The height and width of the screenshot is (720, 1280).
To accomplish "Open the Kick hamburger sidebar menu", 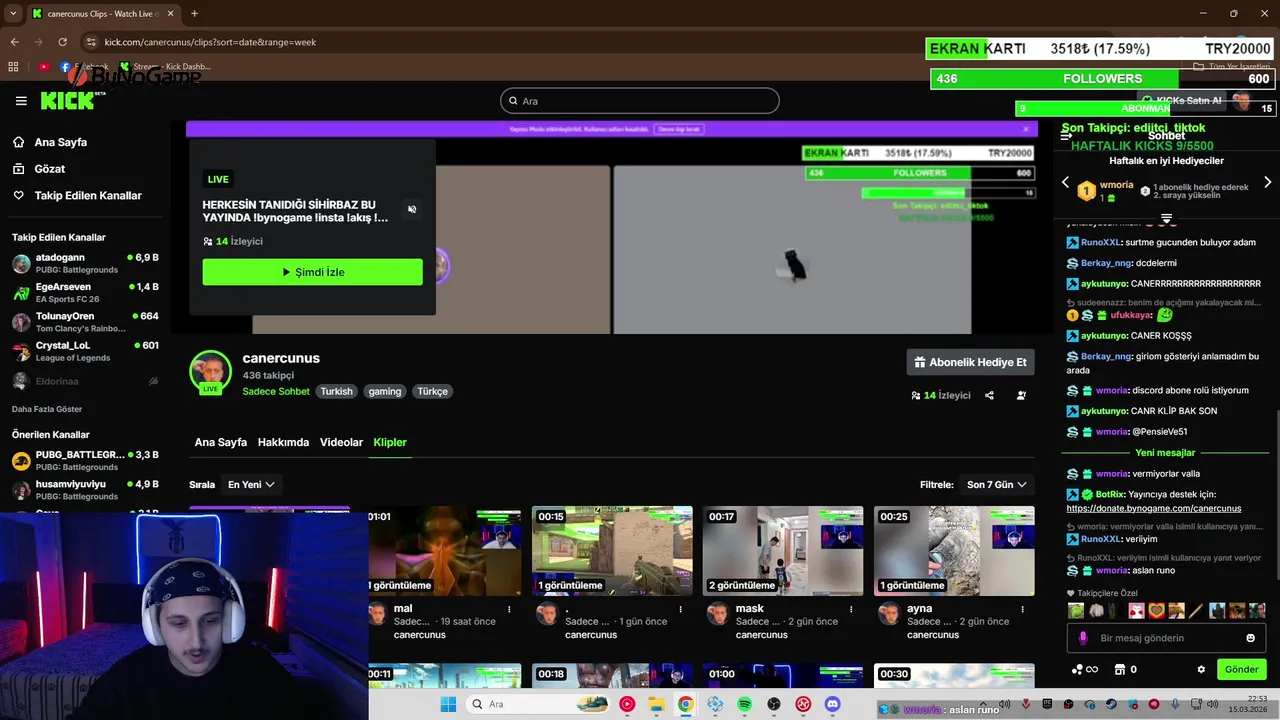I will pos(21,101).
